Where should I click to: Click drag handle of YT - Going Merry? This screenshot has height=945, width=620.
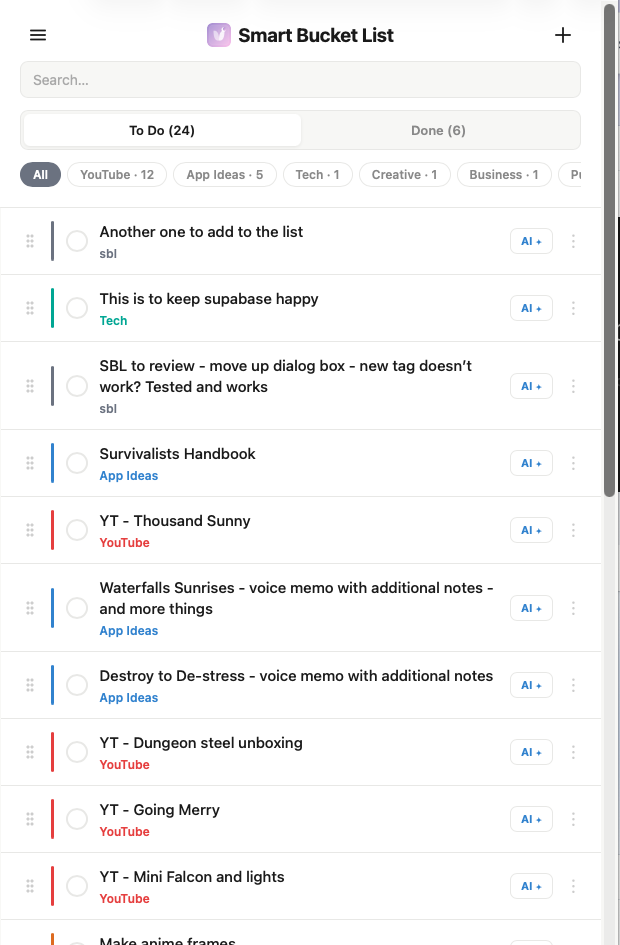pyautogui.click(x=30, y=818)
